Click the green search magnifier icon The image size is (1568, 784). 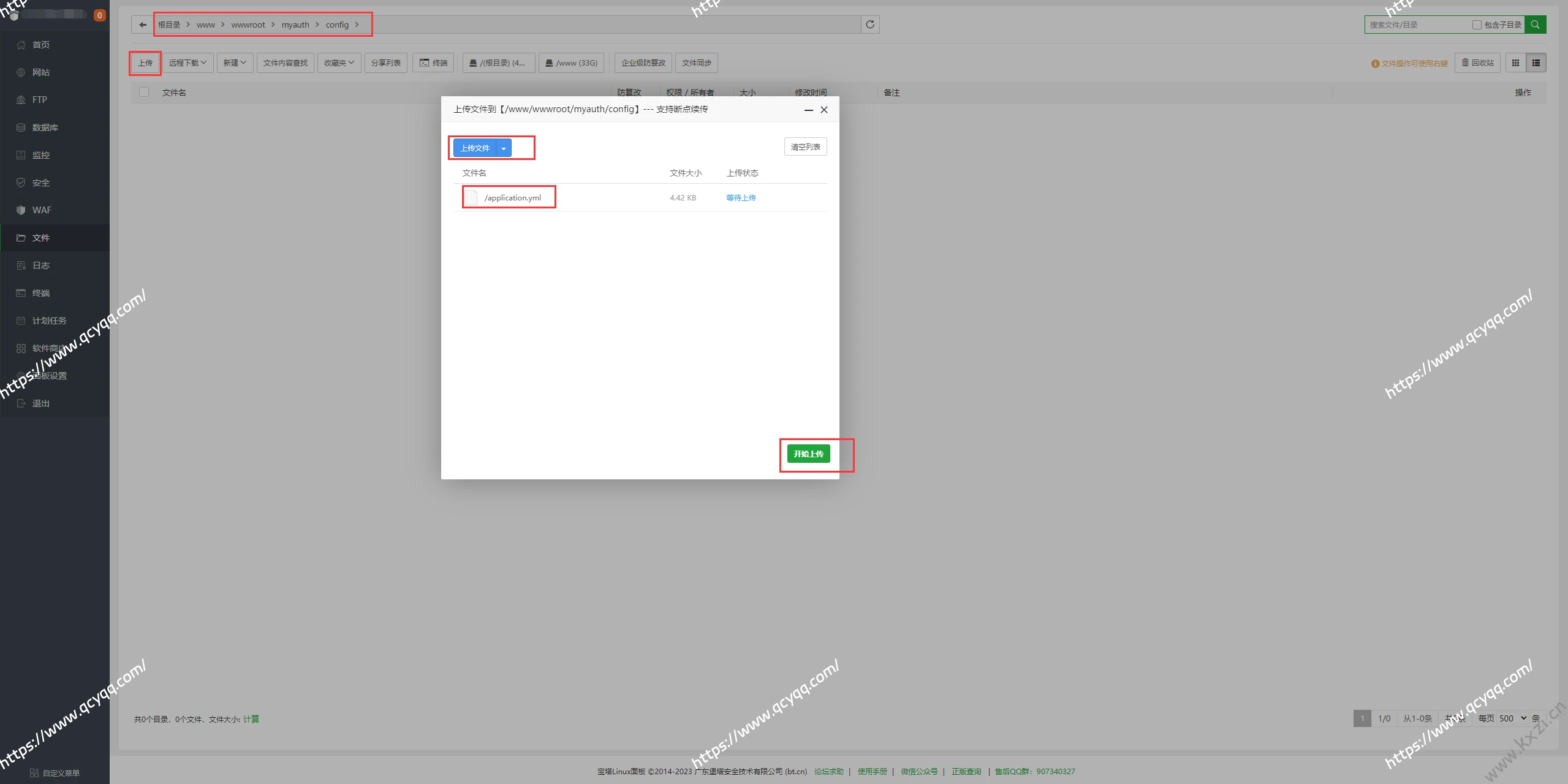[x=1535, y=25]
